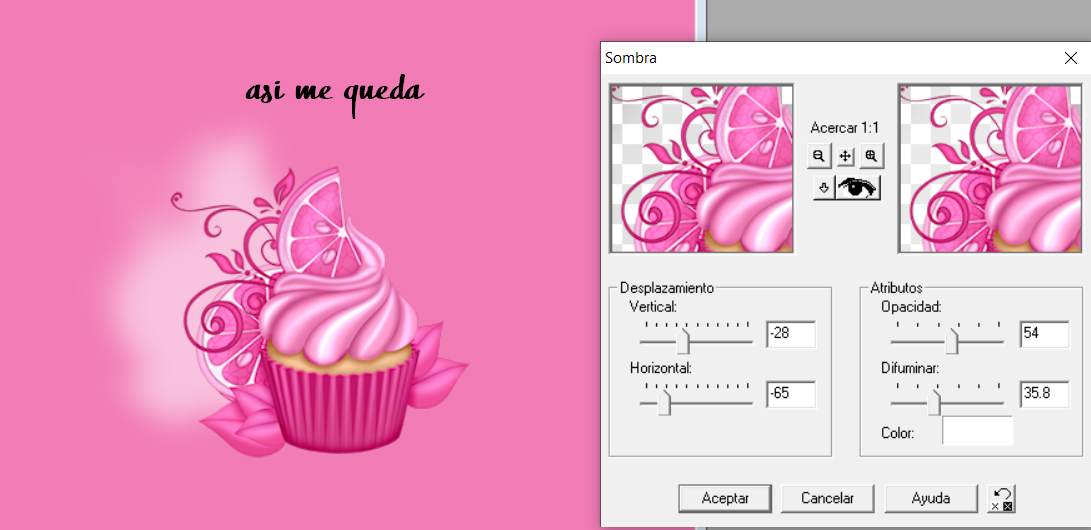Click the 'Sombra' dialog title
Image resolution: width=1091 pixels, height=530 pixels.
coord(631,58)
